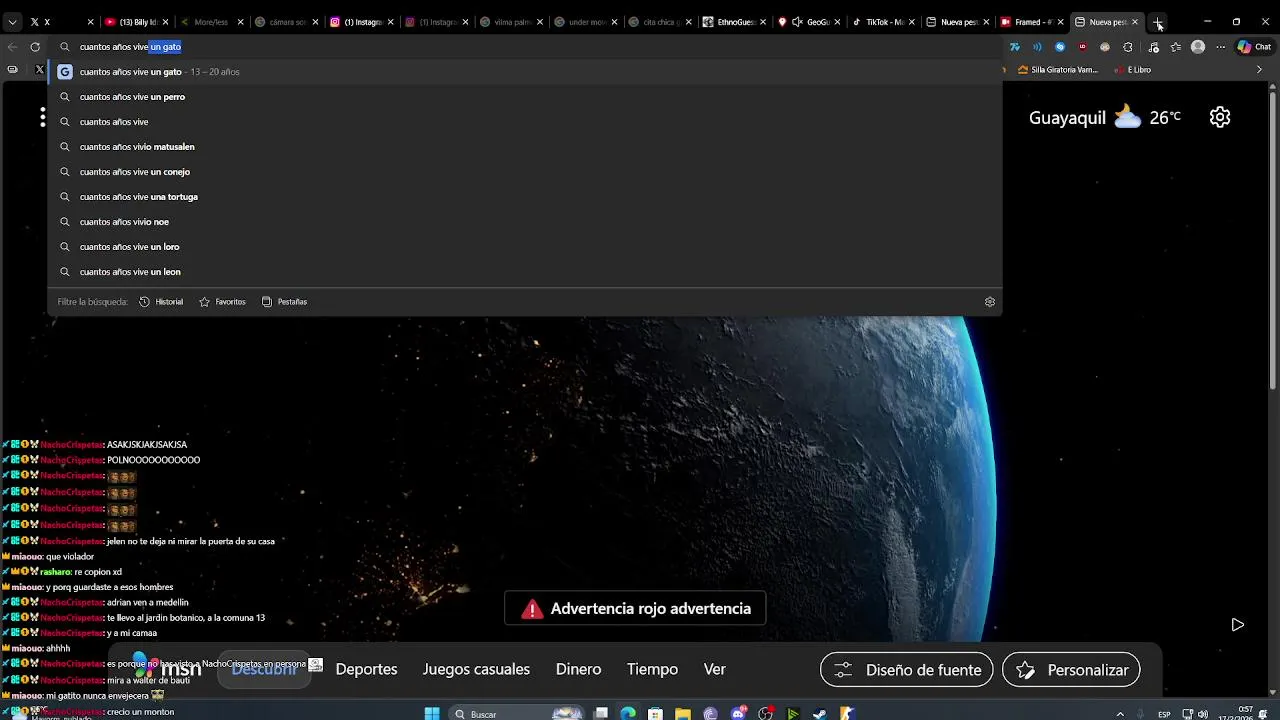Select suggestion cuantos años vive un gato
Screen dimensions: 1280x720
coord(525,72)
